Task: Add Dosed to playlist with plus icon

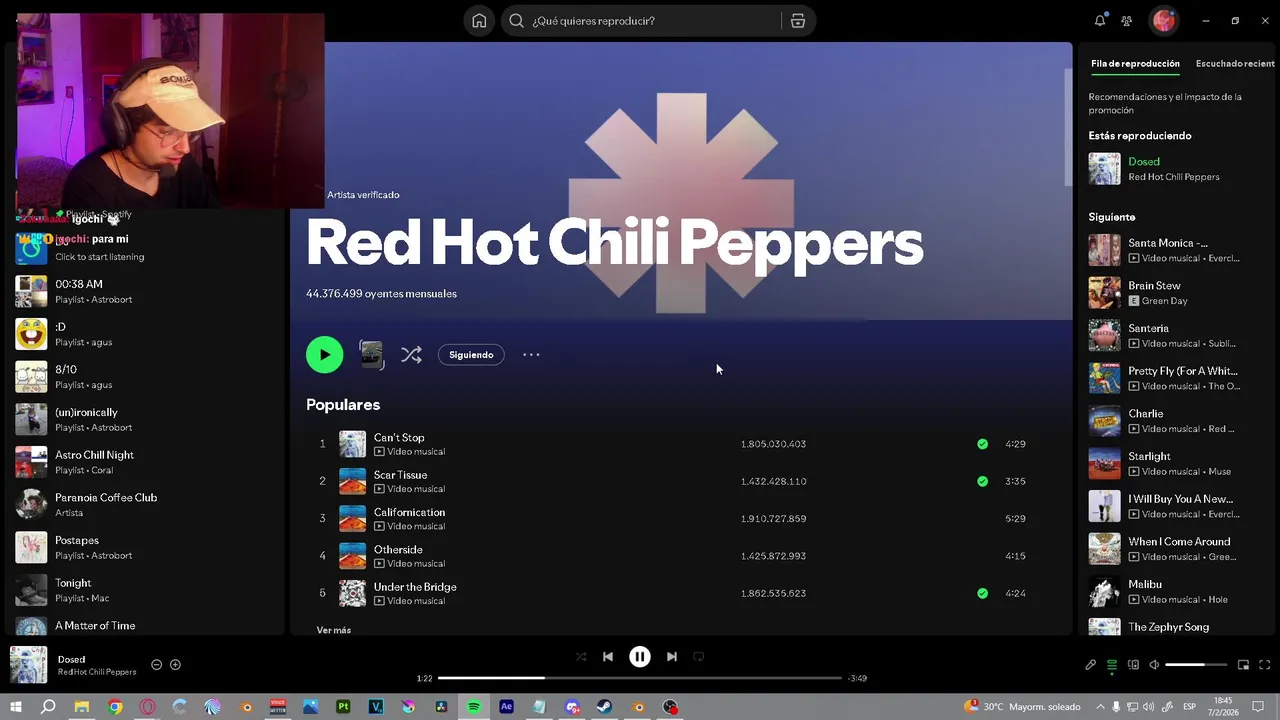Action: (175, 665)
